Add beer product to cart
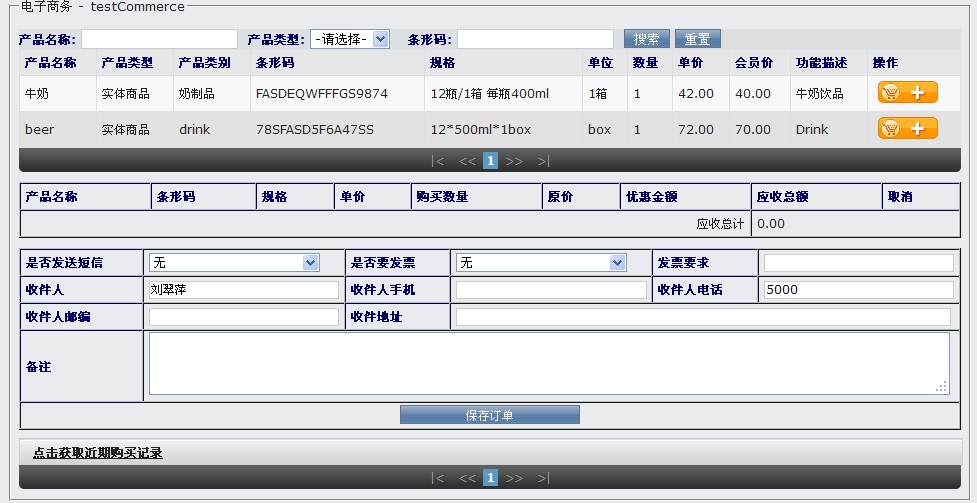Screen dimensions: 977x503 907,129
